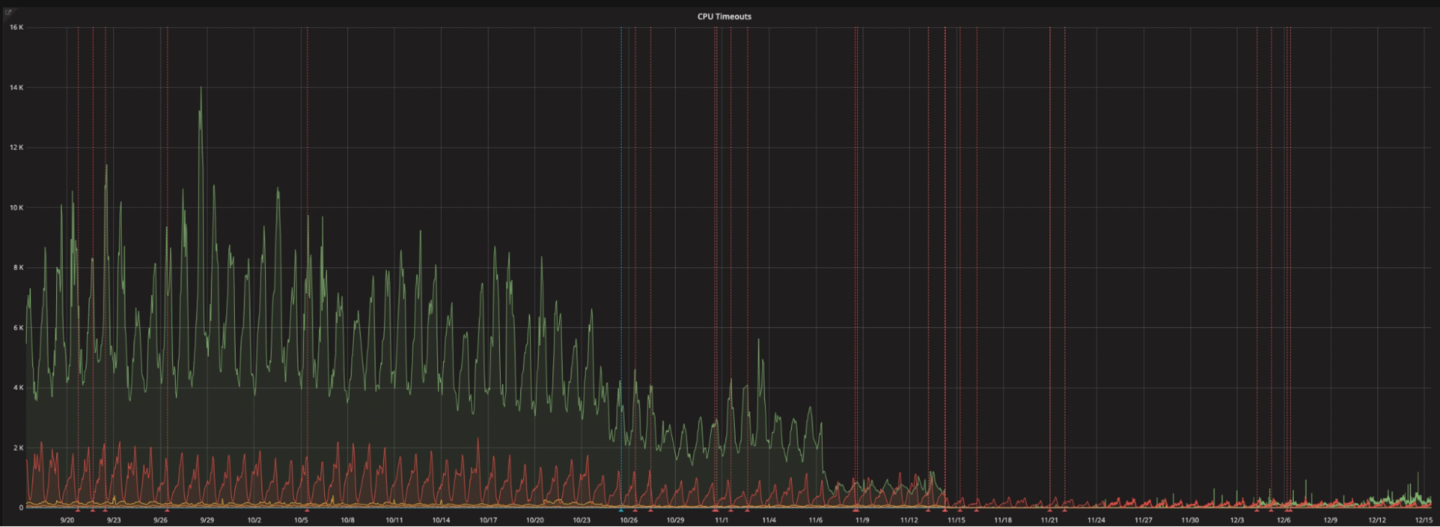1440x527 pixels.
Task: Click the blue annotation marker before 10/26
Action: (621, 510)
